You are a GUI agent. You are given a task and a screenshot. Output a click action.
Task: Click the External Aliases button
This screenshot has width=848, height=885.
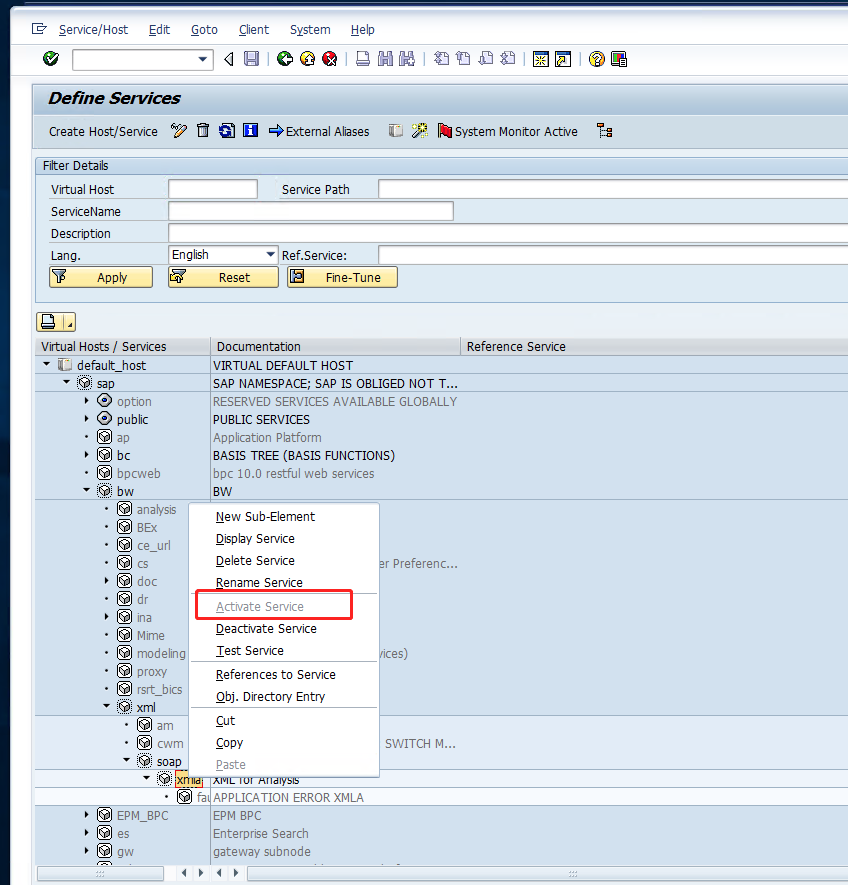pos(319,132)
